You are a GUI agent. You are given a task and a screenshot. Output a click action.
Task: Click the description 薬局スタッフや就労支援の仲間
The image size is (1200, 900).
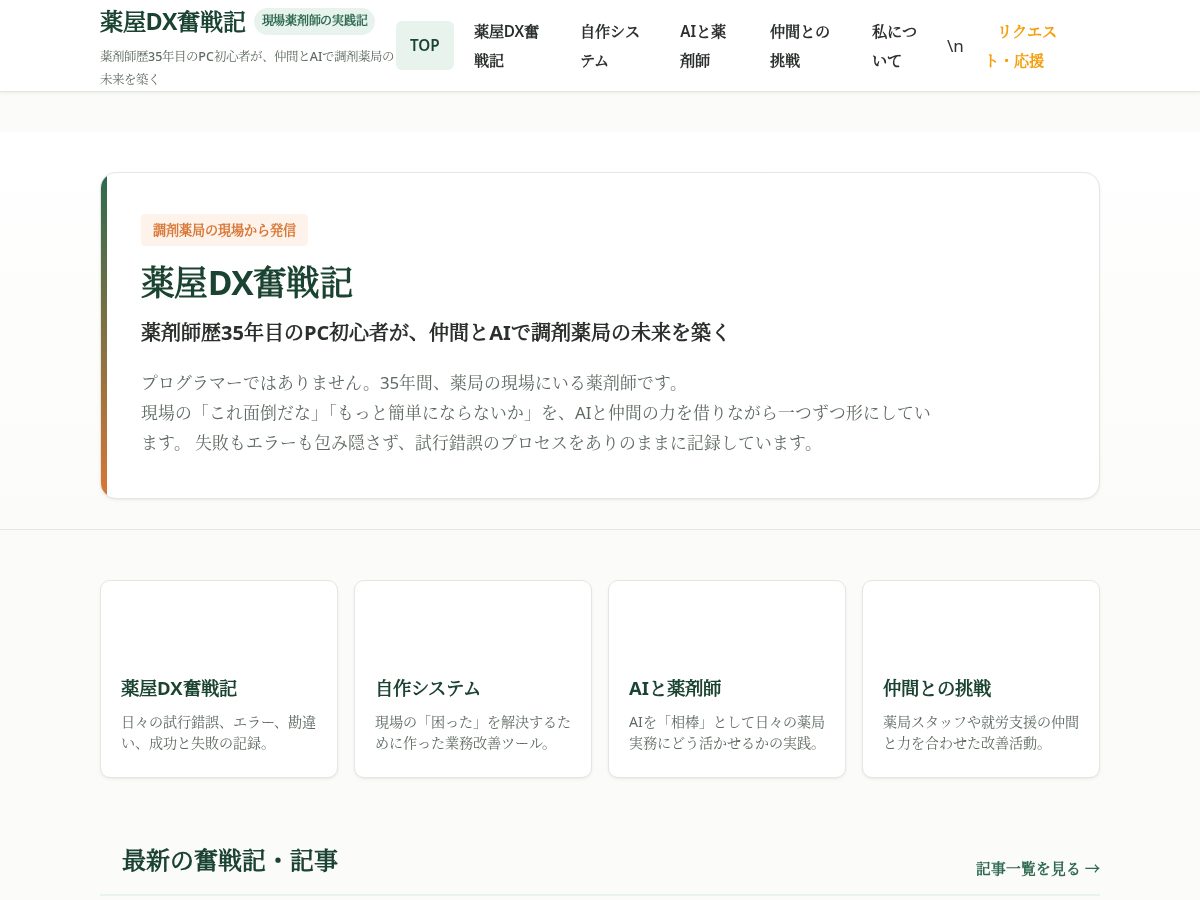click(981, 732)
